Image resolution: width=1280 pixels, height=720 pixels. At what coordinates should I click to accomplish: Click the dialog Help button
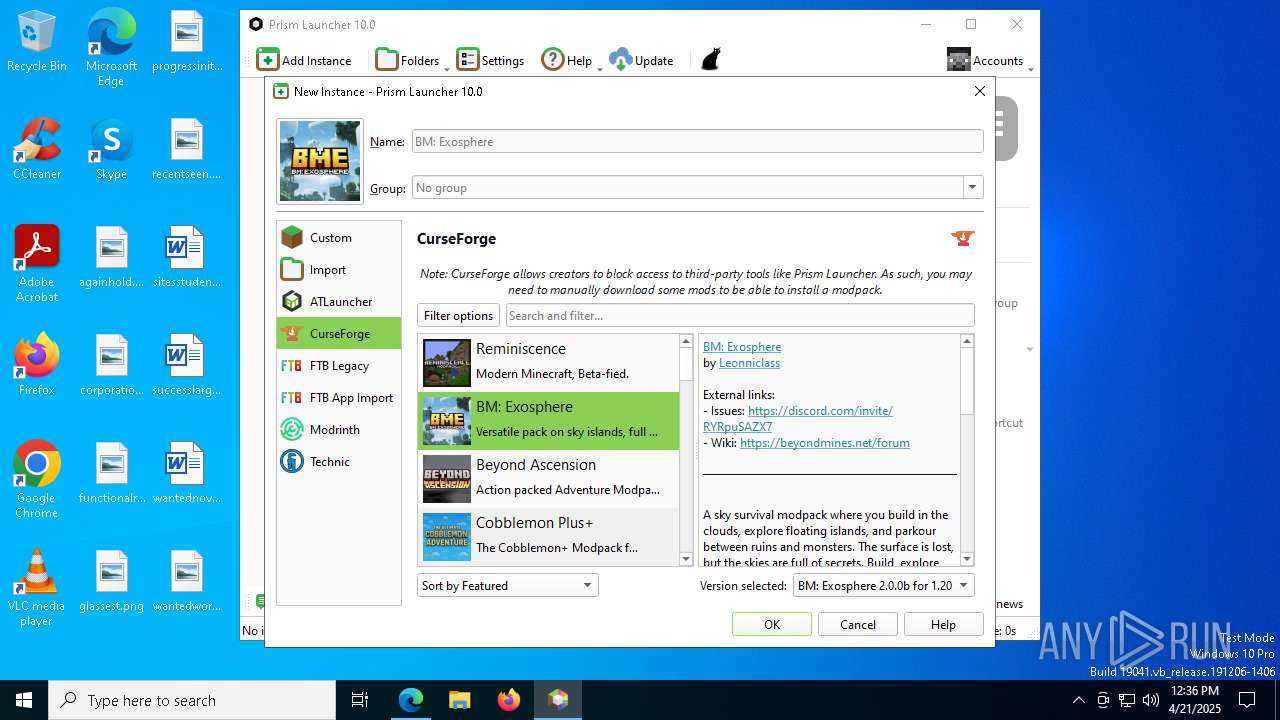(x=944, y=625)
